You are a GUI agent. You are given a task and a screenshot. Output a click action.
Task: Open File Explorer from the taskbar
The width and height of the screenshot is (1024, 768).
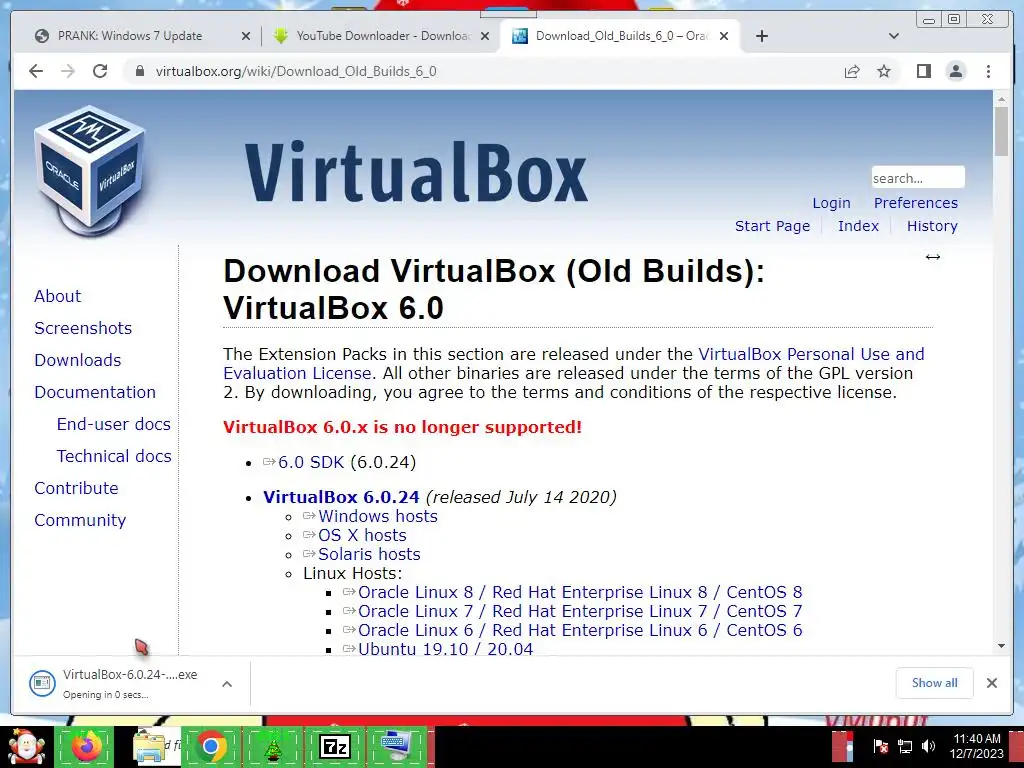tap(149, 746)
